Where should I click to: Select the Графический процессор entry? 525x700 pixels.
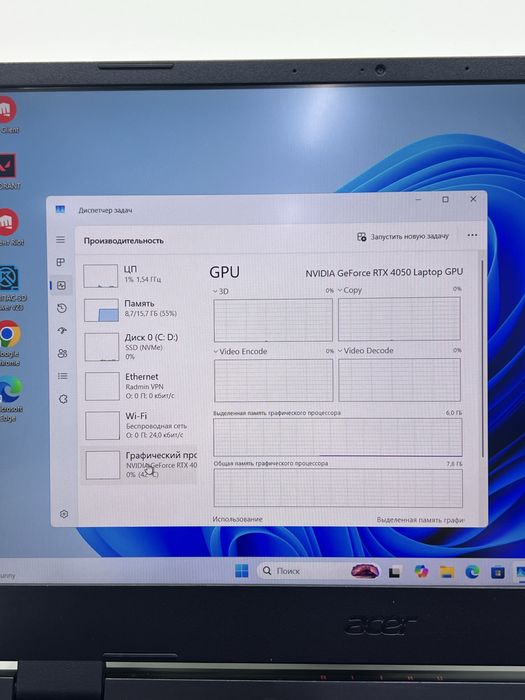tap(140, 465)
